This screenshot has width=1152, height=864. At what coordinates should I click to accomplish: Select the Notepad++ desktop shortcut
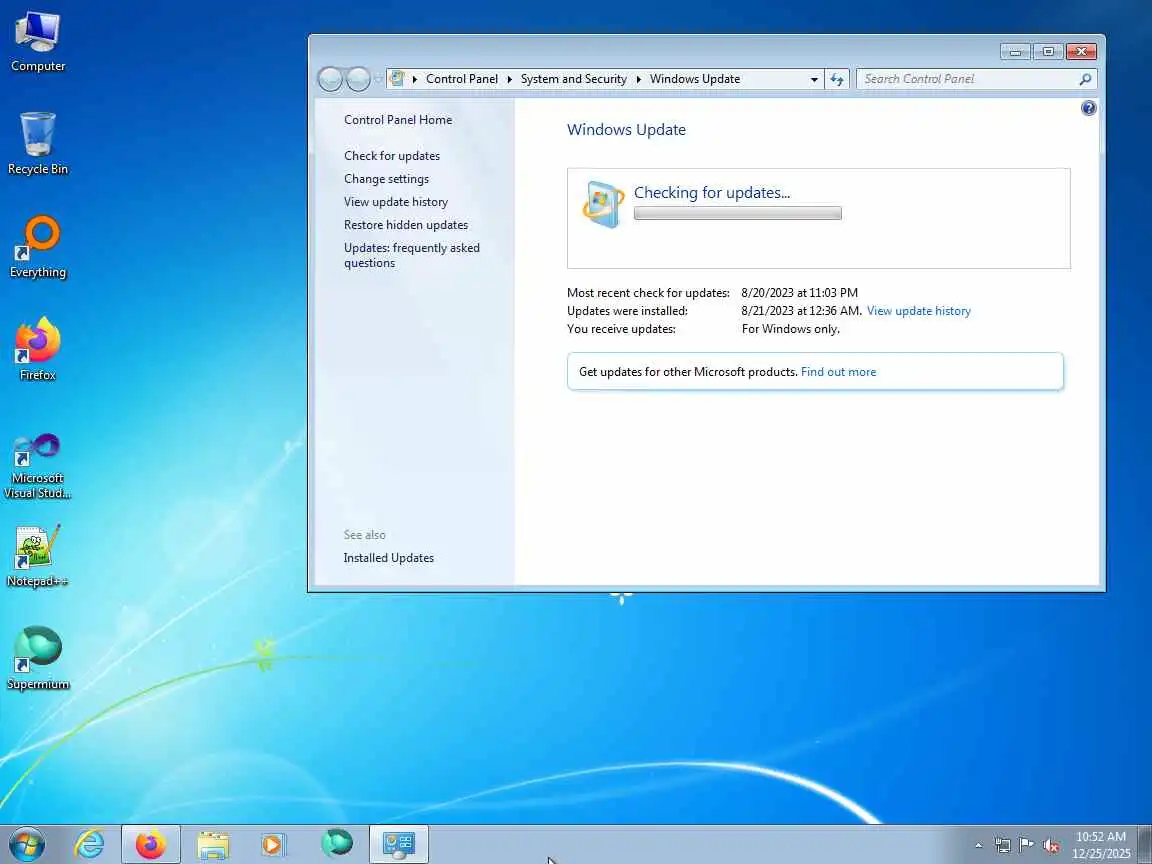[x=37, y=556]
